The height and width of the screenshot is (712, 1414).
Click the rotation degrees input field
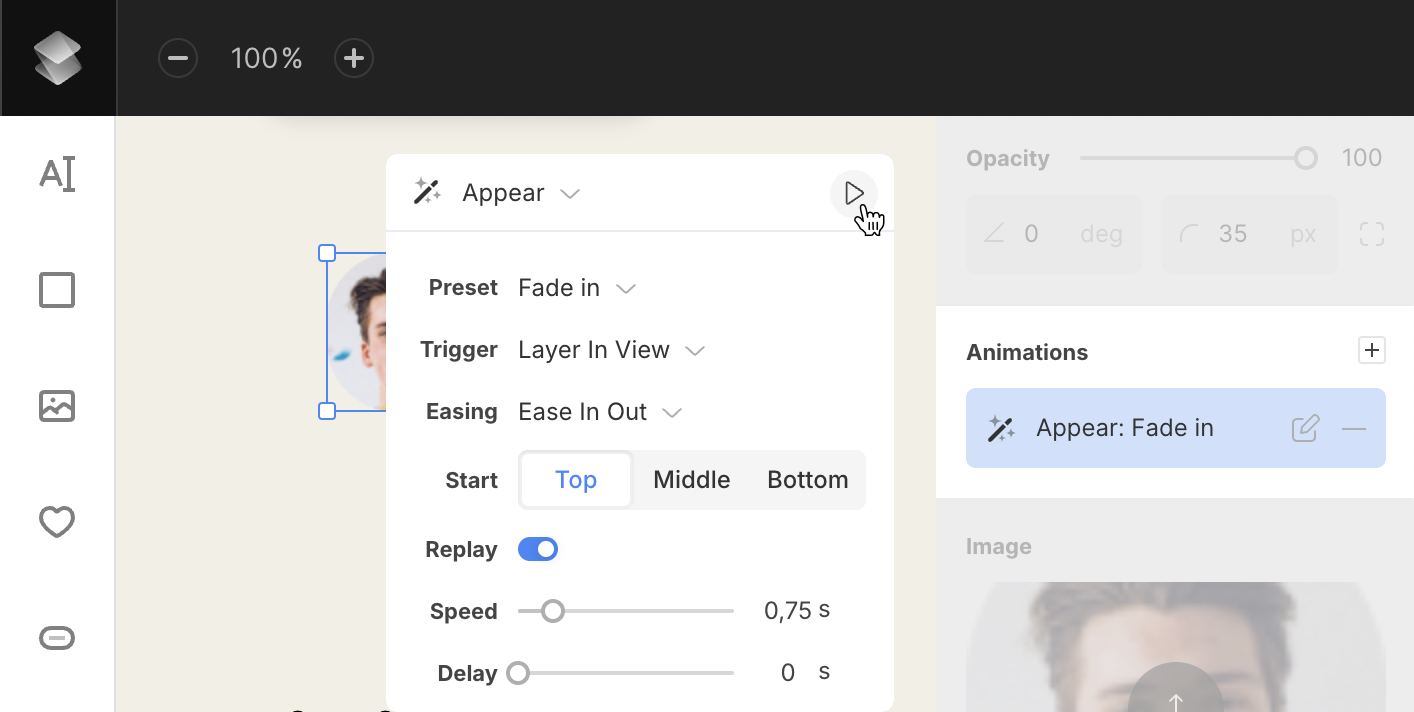click(x=1054, y=234)
